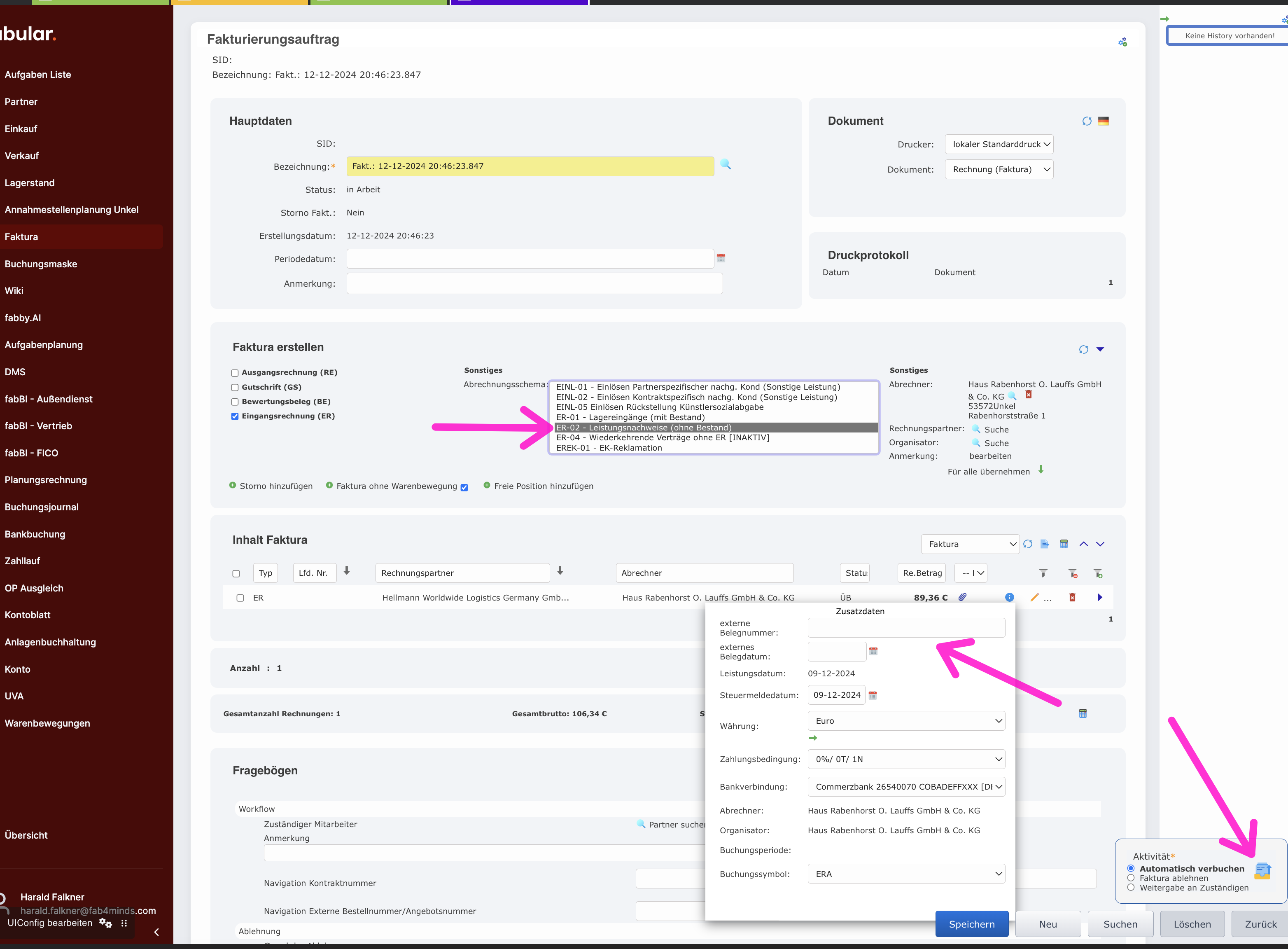This screenshot has width=1288, height=949.
Task: Go to Lagerstand in sidebar menu
Action: point(29,183)
